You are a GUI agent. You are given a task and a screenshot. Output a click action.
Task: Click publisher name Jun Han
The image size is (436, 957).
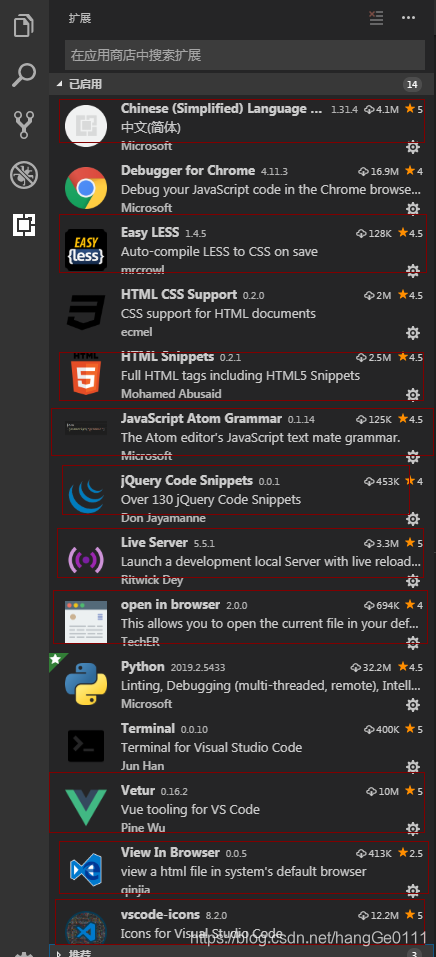142,767
